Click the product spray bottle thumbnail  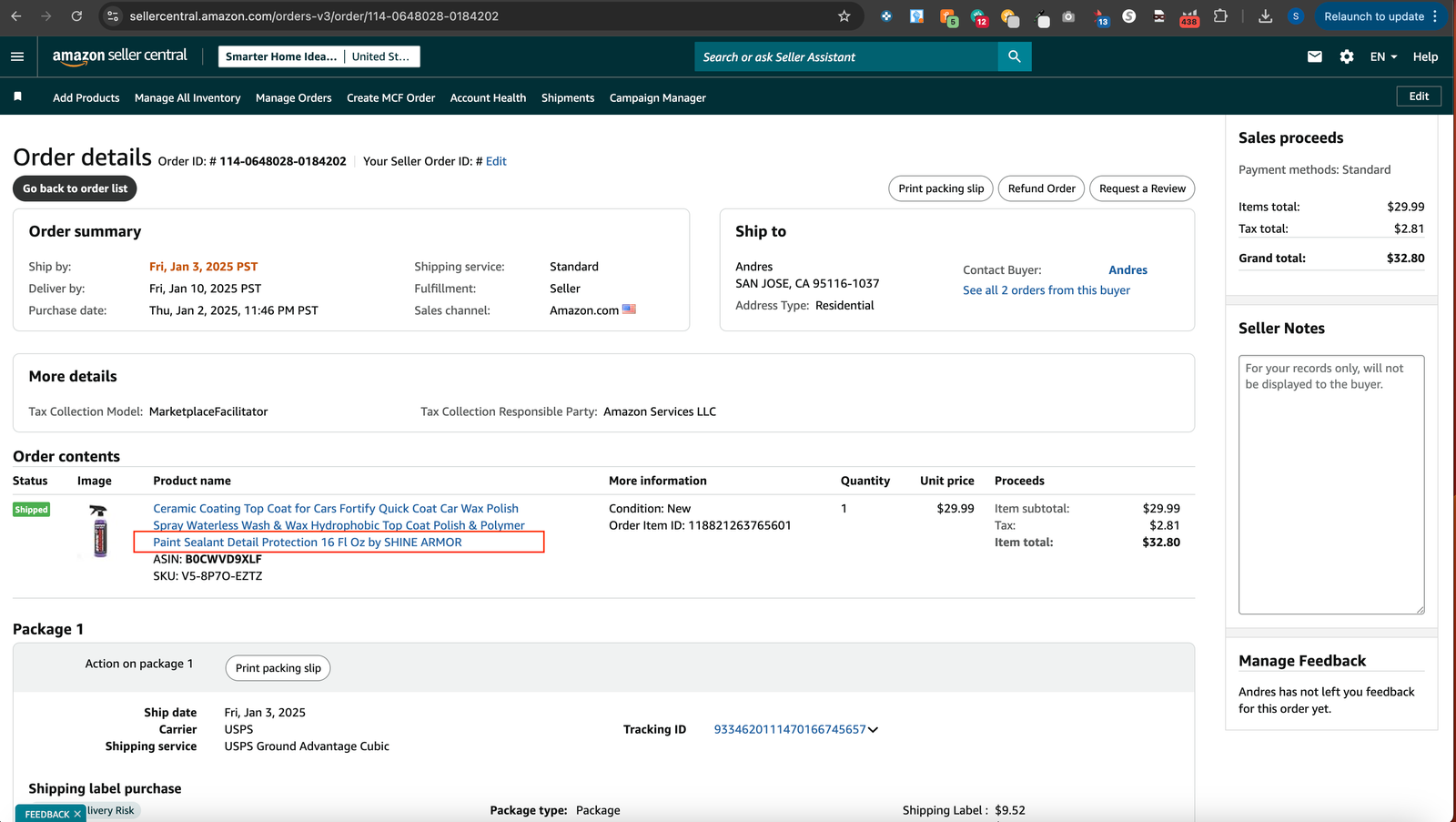click(x=99, y=531)
